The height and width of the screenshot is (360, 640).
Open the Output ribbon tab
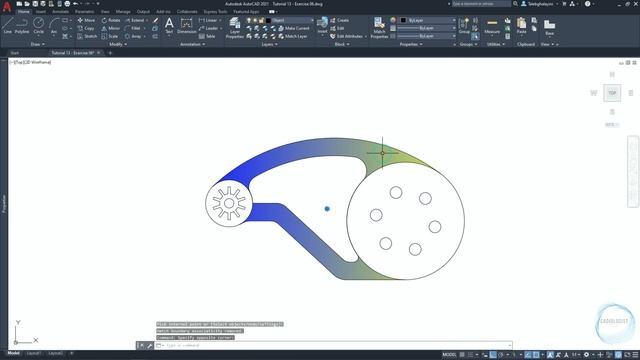click(x=143, y=12)
